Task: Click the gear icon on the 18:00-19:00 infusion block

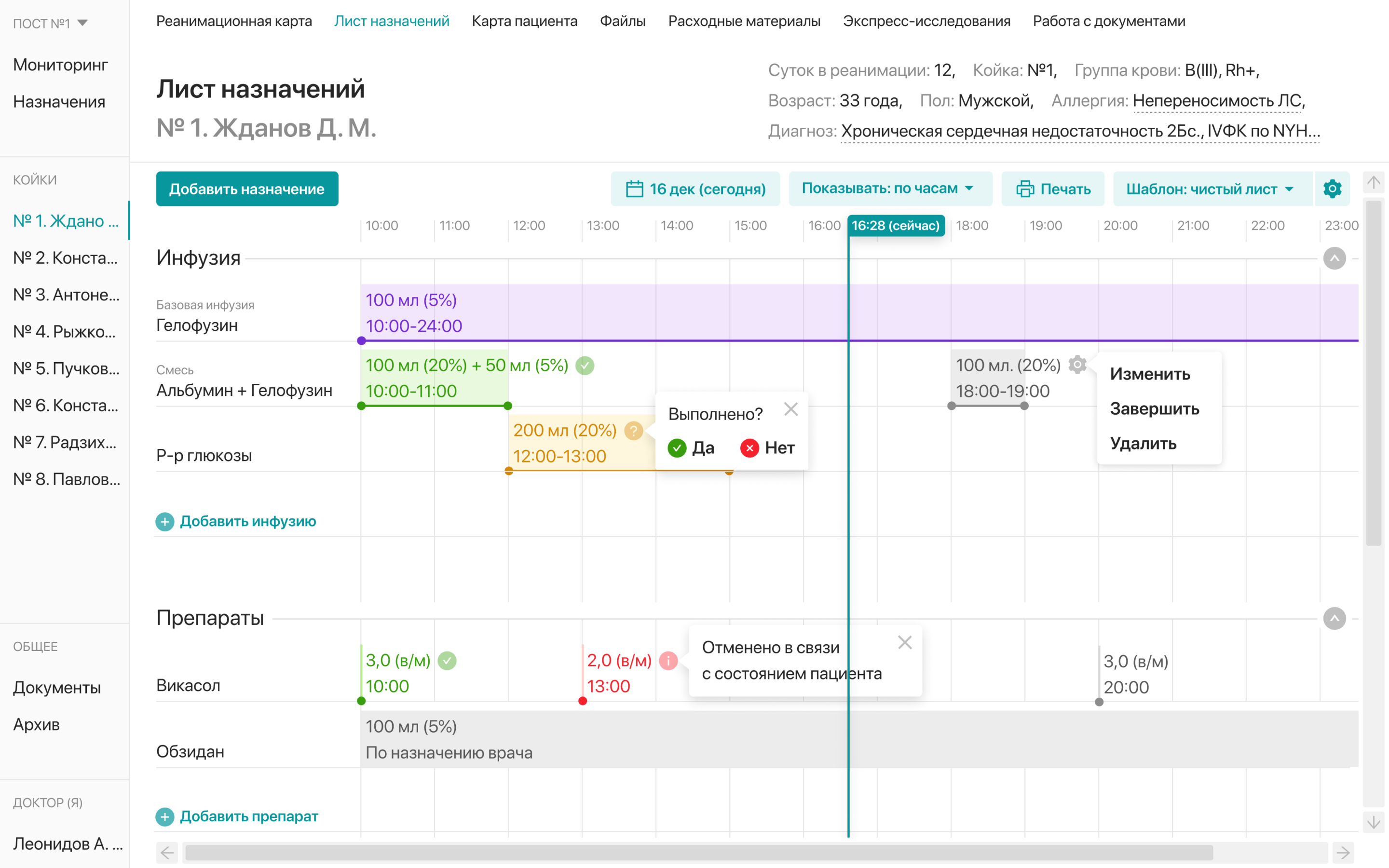Action: click(1077, 365)
